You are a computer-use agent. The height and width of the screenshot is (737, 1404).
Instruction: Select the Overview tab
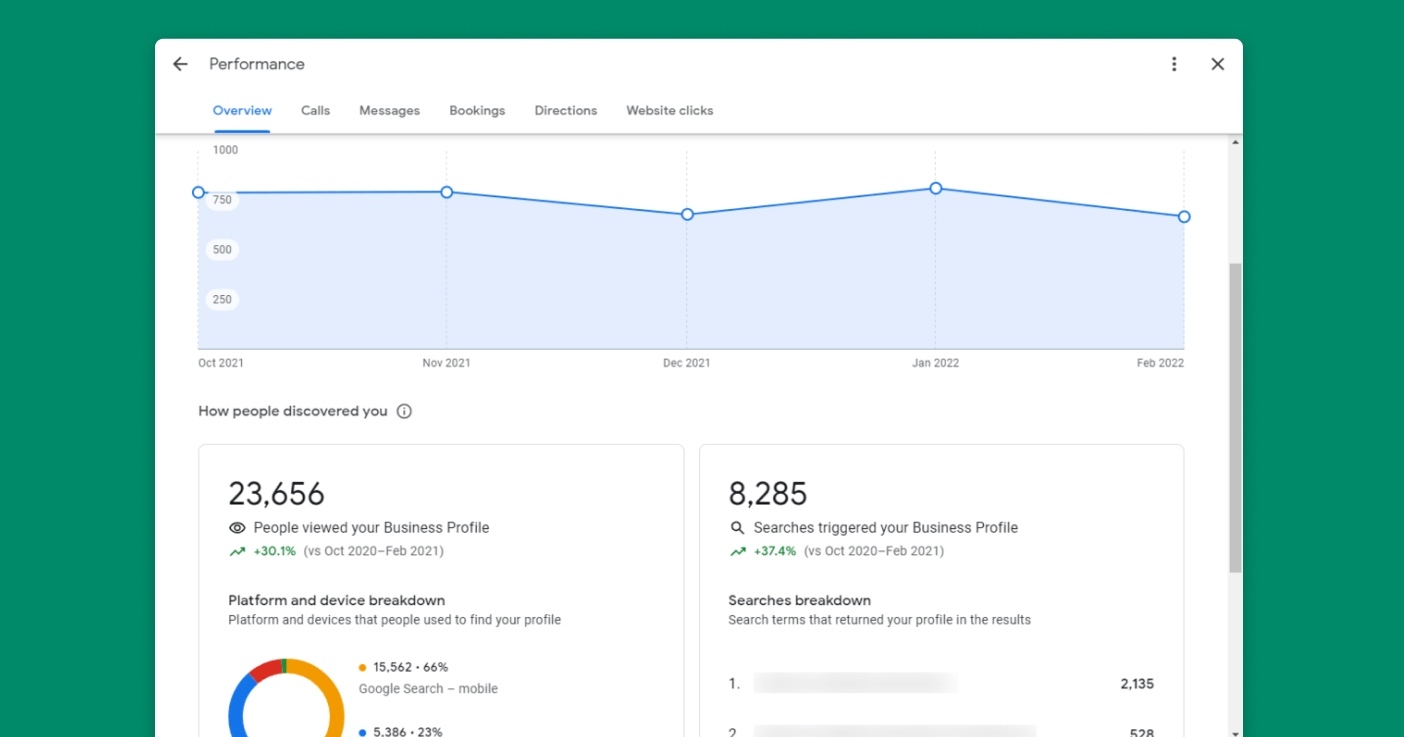(242, 110)
